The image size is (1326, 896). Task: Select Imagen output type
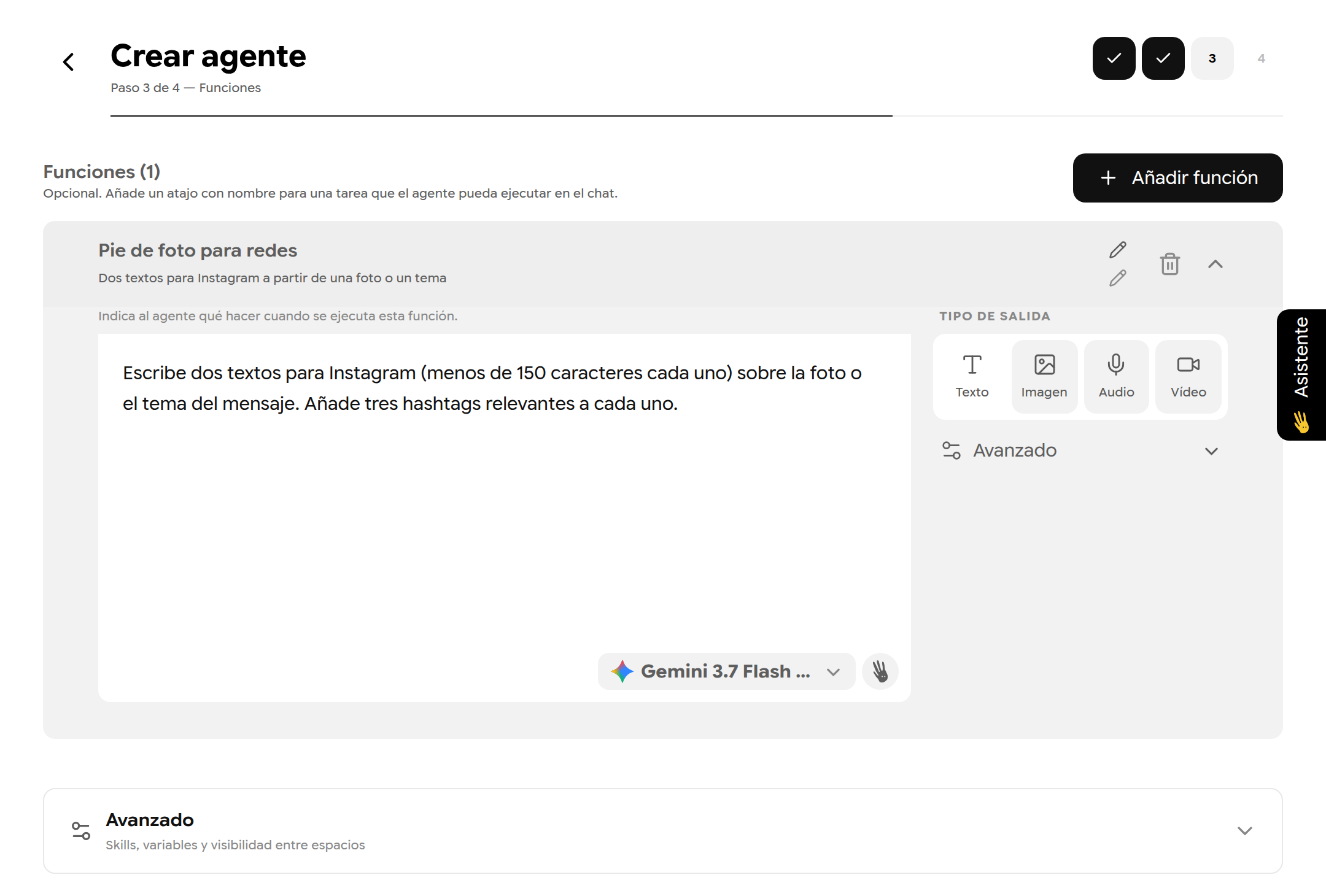(1044, 377)
